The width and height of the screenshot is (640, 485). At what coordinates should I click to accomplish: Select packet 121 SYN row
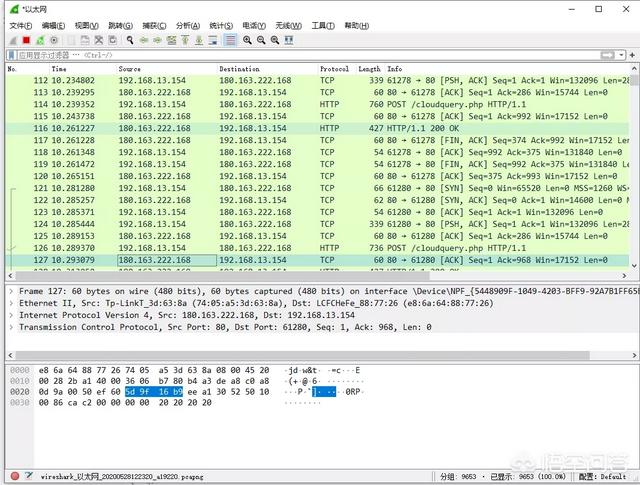click(318, 188)
